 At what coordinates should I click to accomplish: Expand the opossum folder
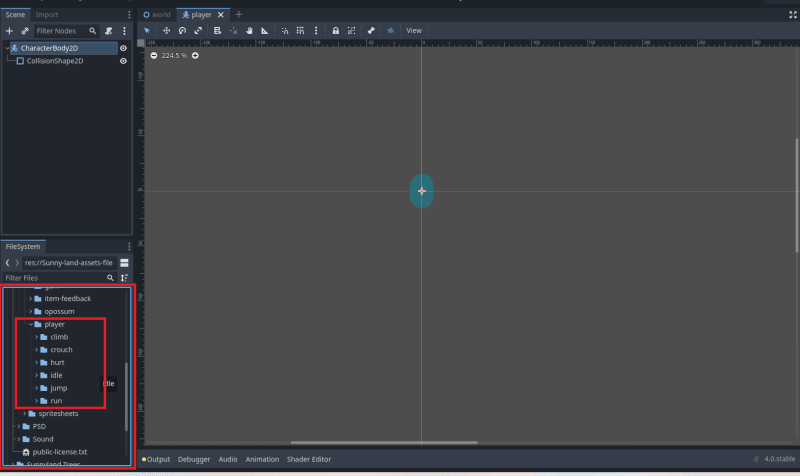tap(31, 311)
